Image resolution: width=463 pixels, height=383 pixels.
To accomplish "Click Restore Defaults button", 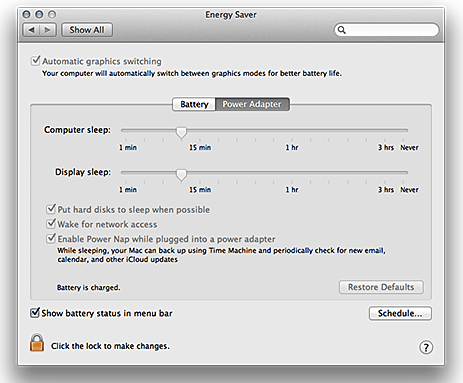I will coord(381,287).
